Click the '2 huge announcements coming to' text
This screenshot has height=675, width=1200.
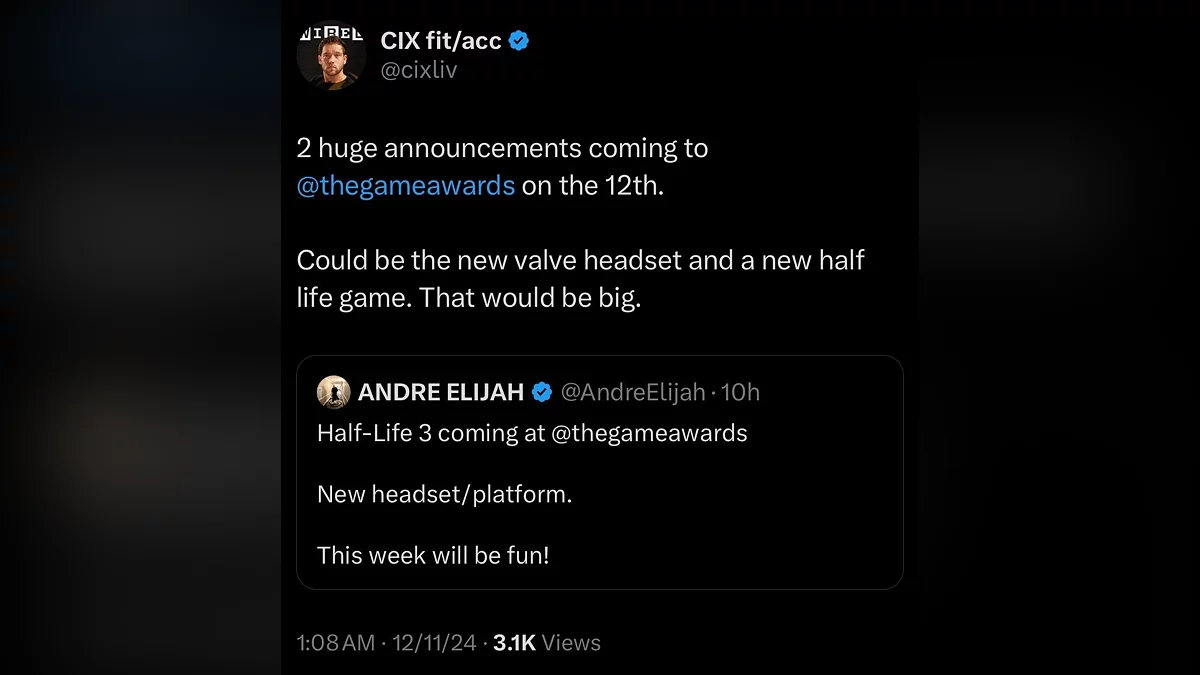(502, 148)
